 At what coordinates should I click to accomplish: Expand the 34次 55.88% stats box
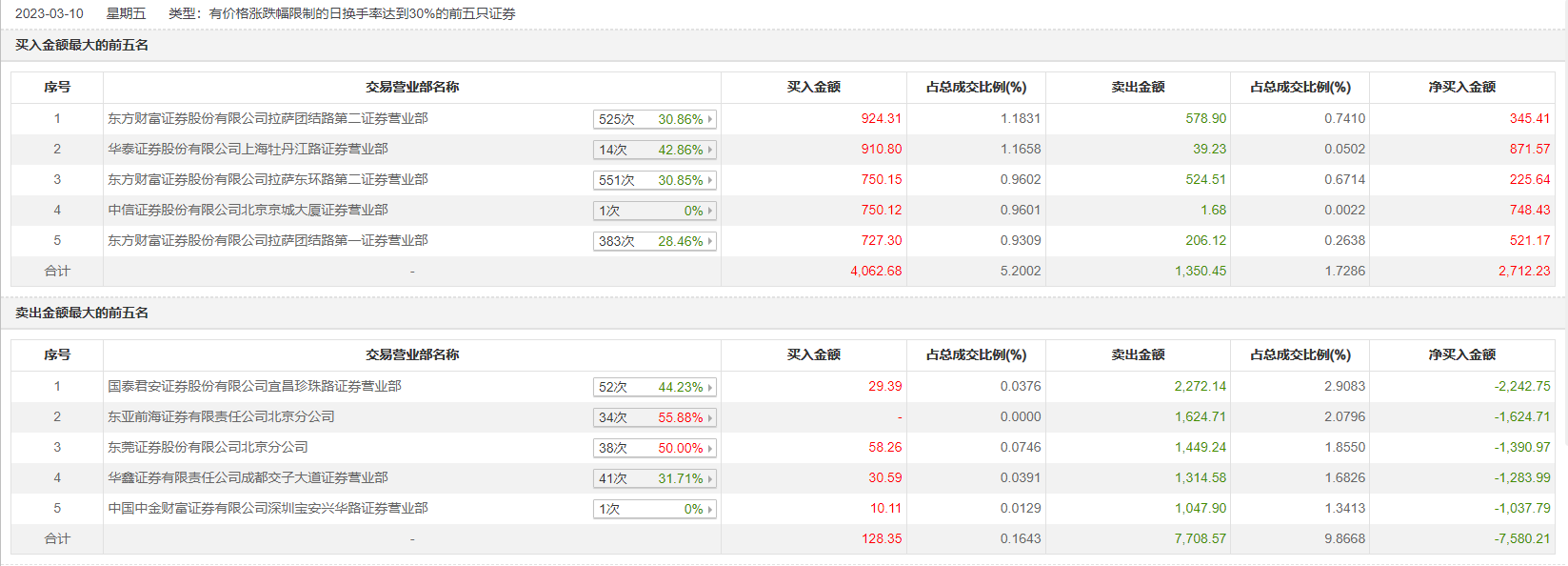[x=654, y=417]
